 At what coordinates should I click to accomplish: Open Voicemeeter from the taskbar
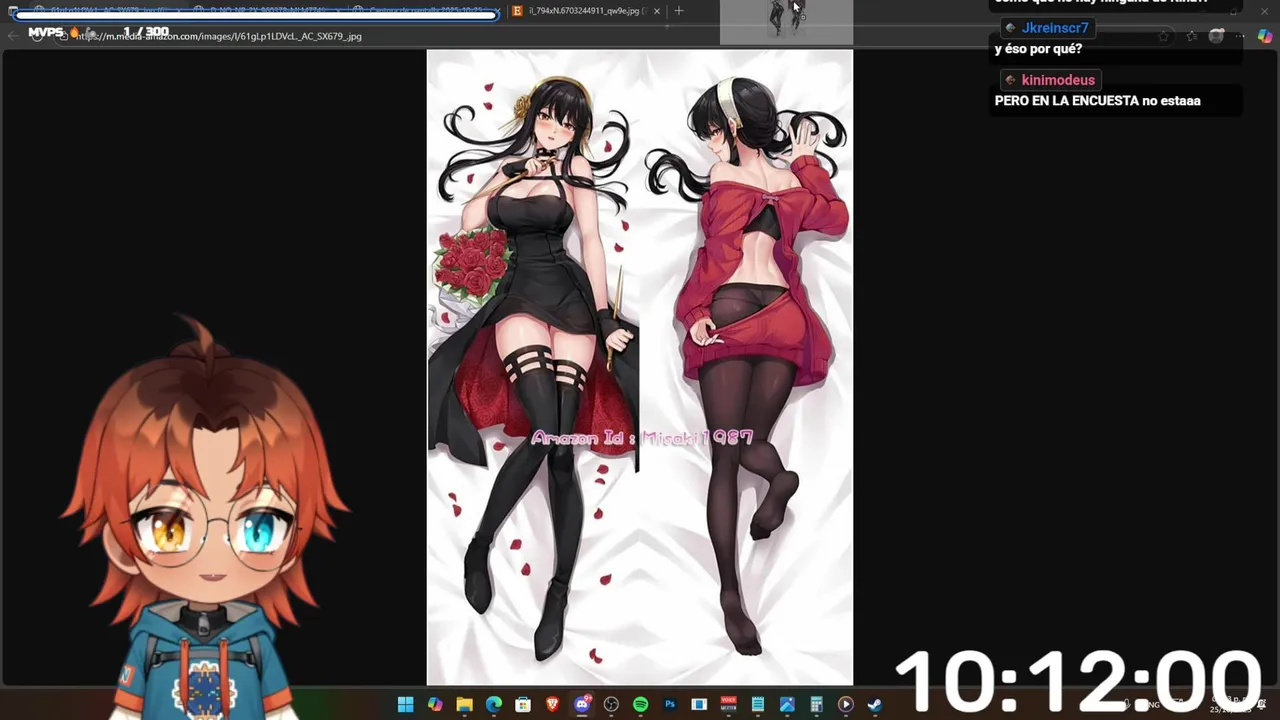click(729, 705)
